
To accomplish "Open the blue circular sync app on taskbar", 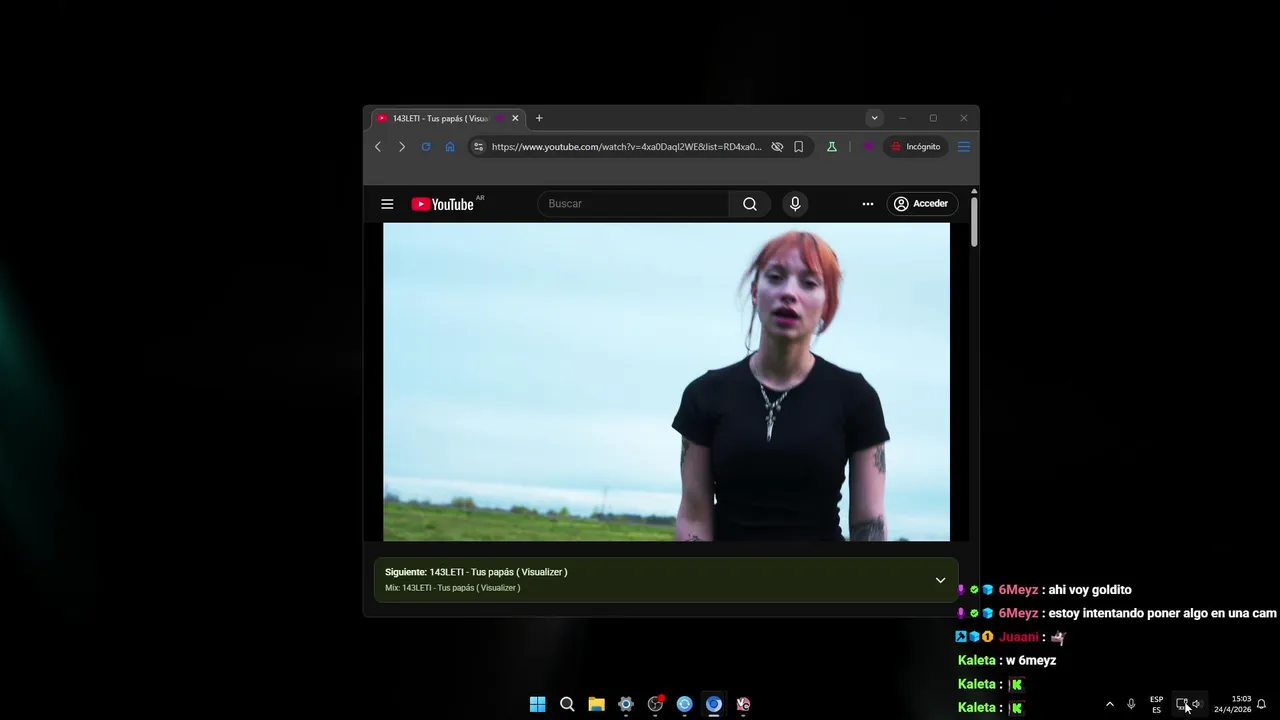I will click(684, 704).
